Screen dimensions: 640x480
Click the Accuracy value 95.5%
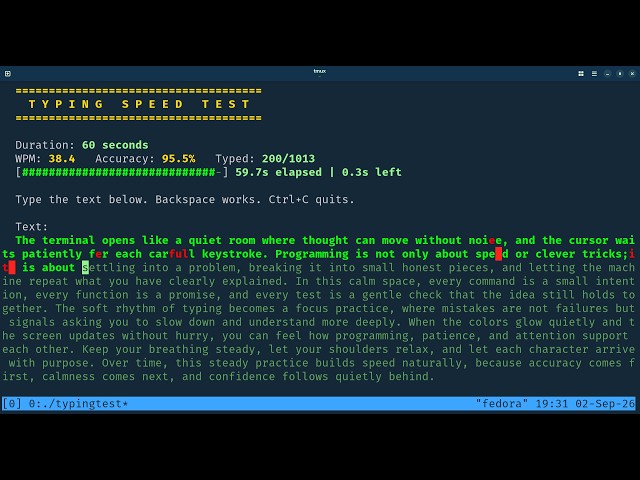[178, 158]
